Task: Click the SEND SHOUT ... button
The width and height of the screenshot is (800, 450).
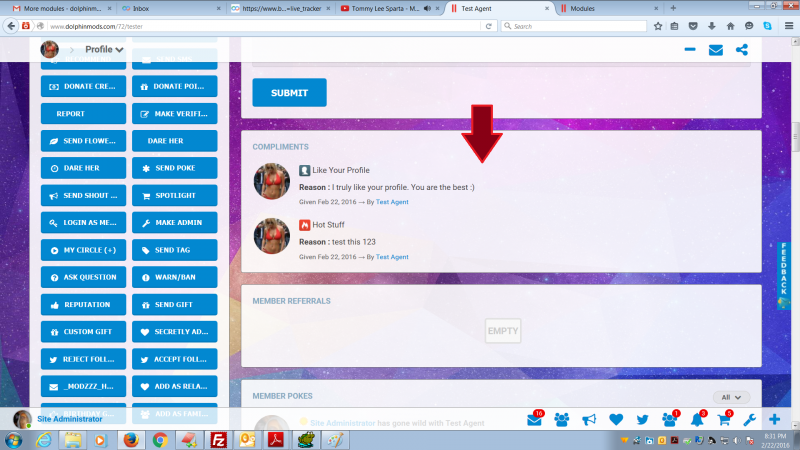Action: tap(83, 195)
